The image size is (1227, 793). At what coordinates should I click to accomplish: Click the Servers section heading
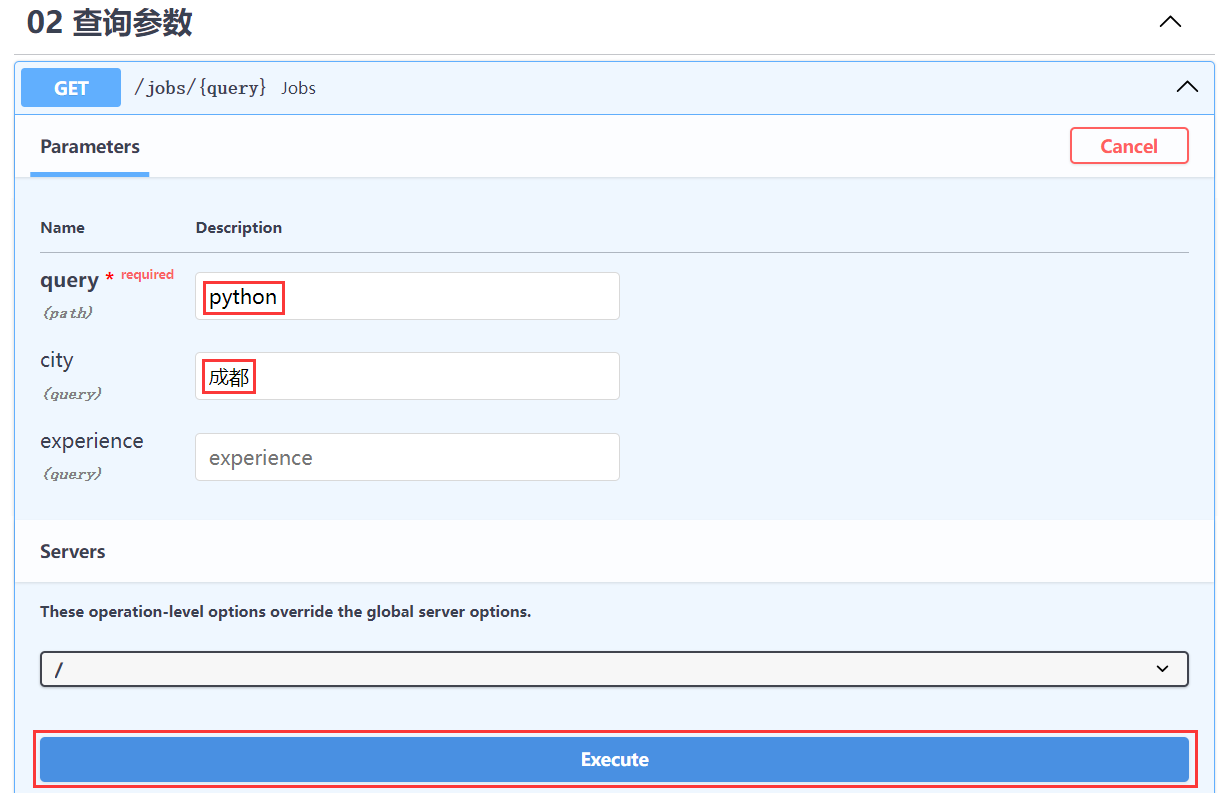[x=72, y=552]
